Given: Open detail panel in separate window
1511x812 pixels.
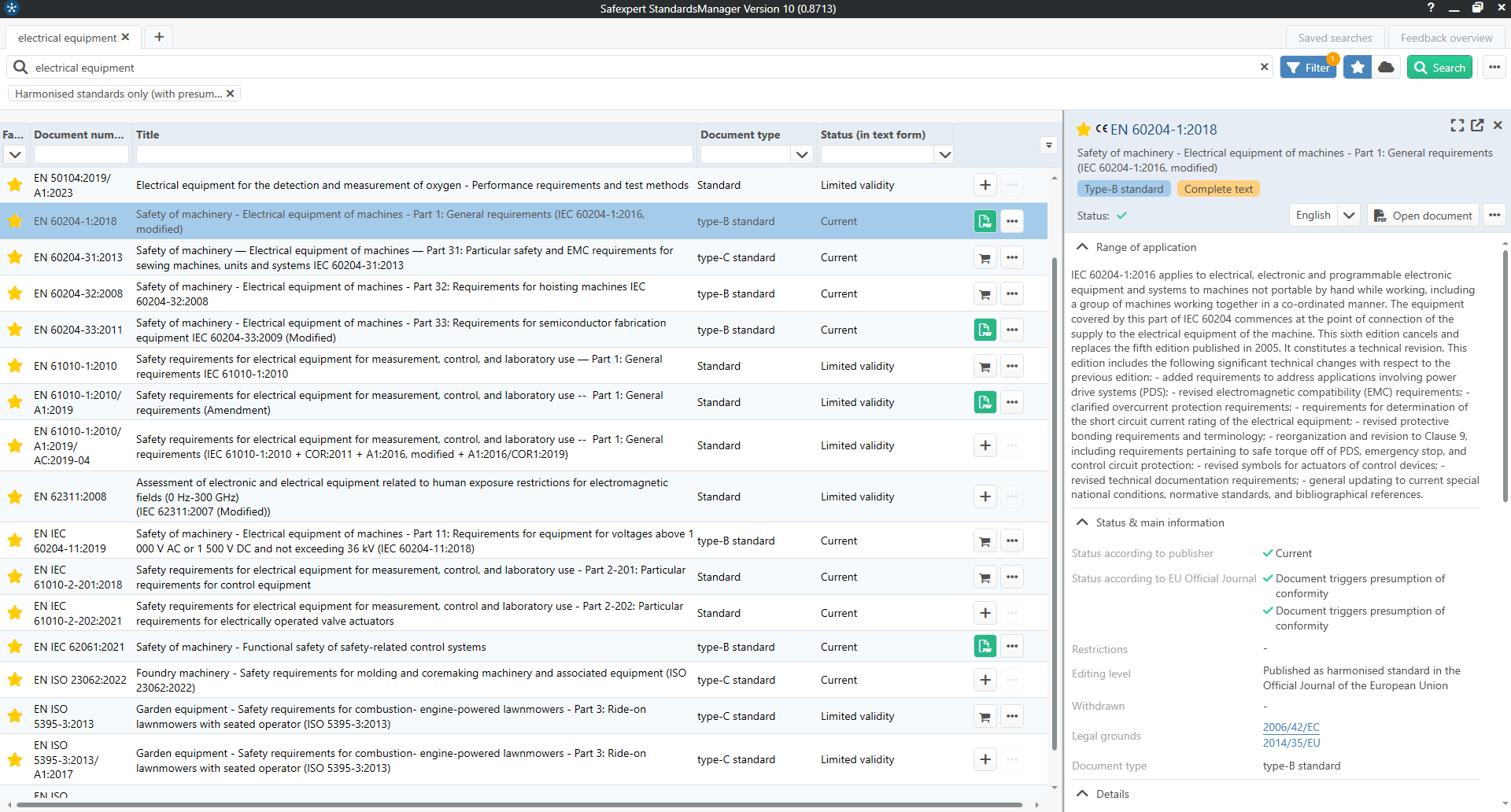Looking at the screenshot, I should (x=1477, y=126).
